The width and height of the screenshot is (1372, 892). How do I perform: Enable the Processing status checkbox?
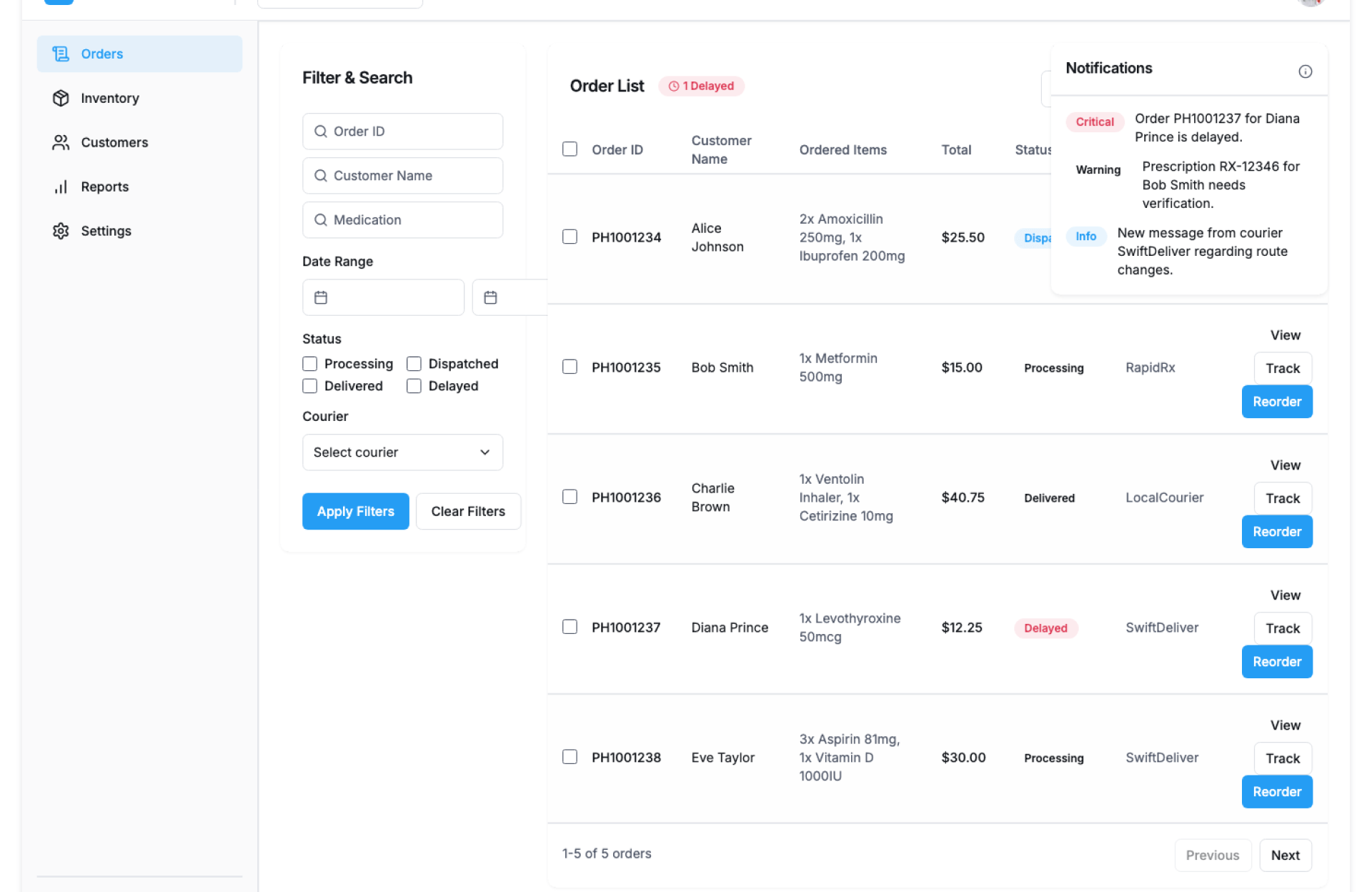point(309,364)
